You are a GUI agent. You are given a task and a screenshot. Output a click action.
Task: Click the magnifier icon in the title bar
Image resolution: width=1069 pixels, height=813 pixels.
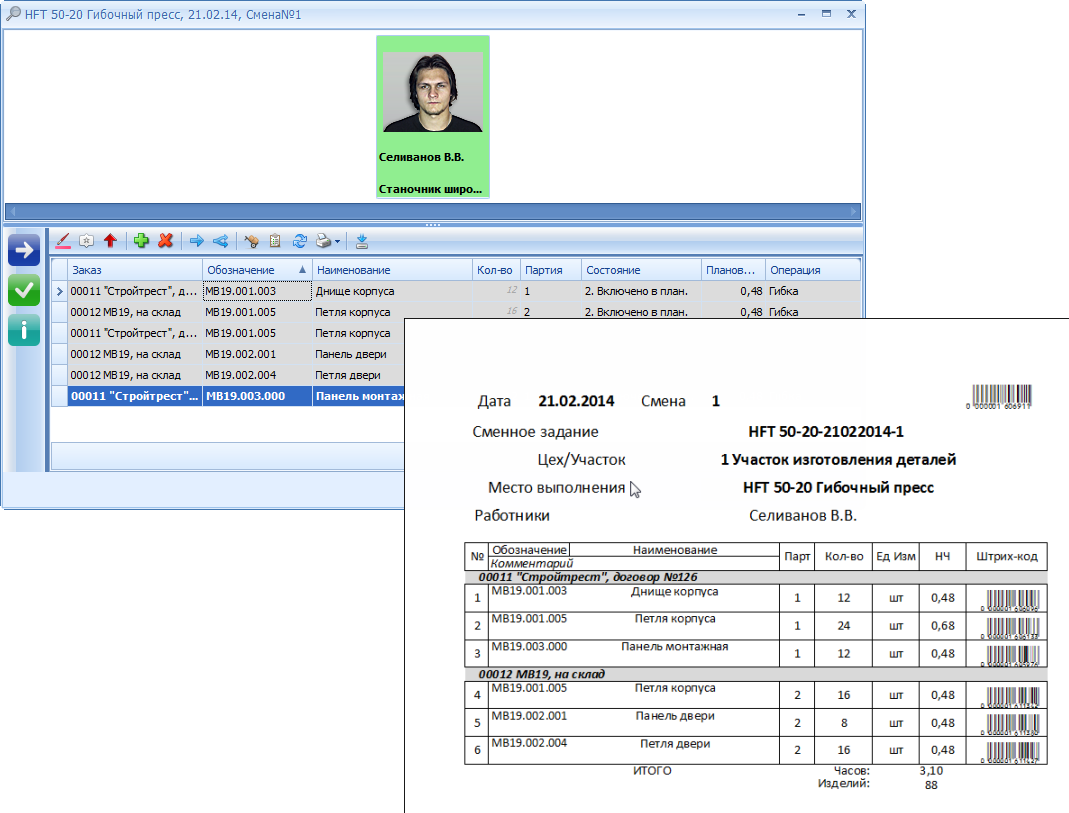(13, 14)
